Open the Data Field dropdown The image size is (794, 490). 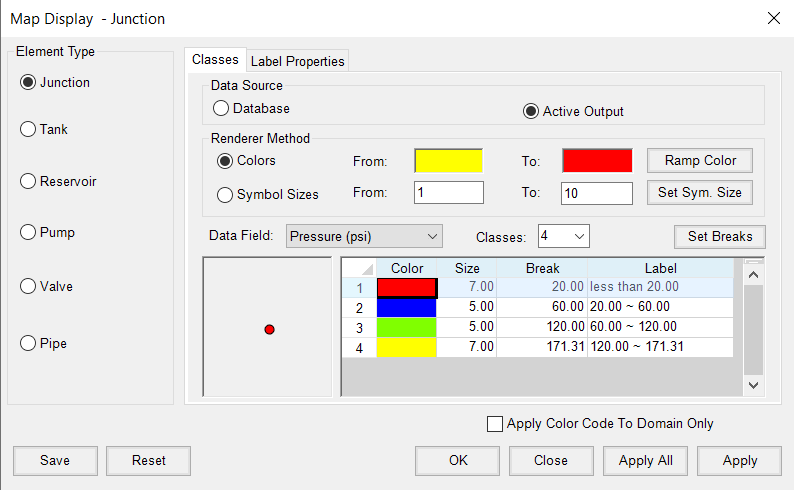(x=364, y=236)
